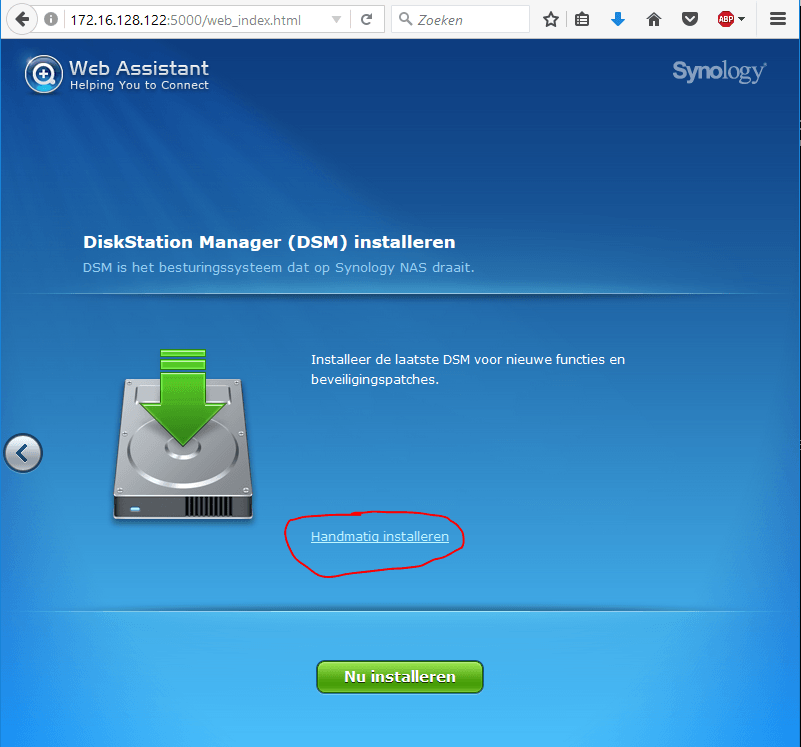Open the Adblock Plus dropdown arrow
Viewport: 801px width, 747px height.
point(742,19)
